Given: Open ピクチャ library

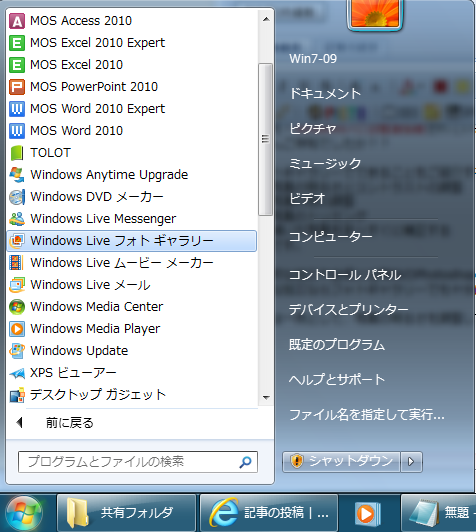Looking at the screenshot, I should (x=312, y=129).
